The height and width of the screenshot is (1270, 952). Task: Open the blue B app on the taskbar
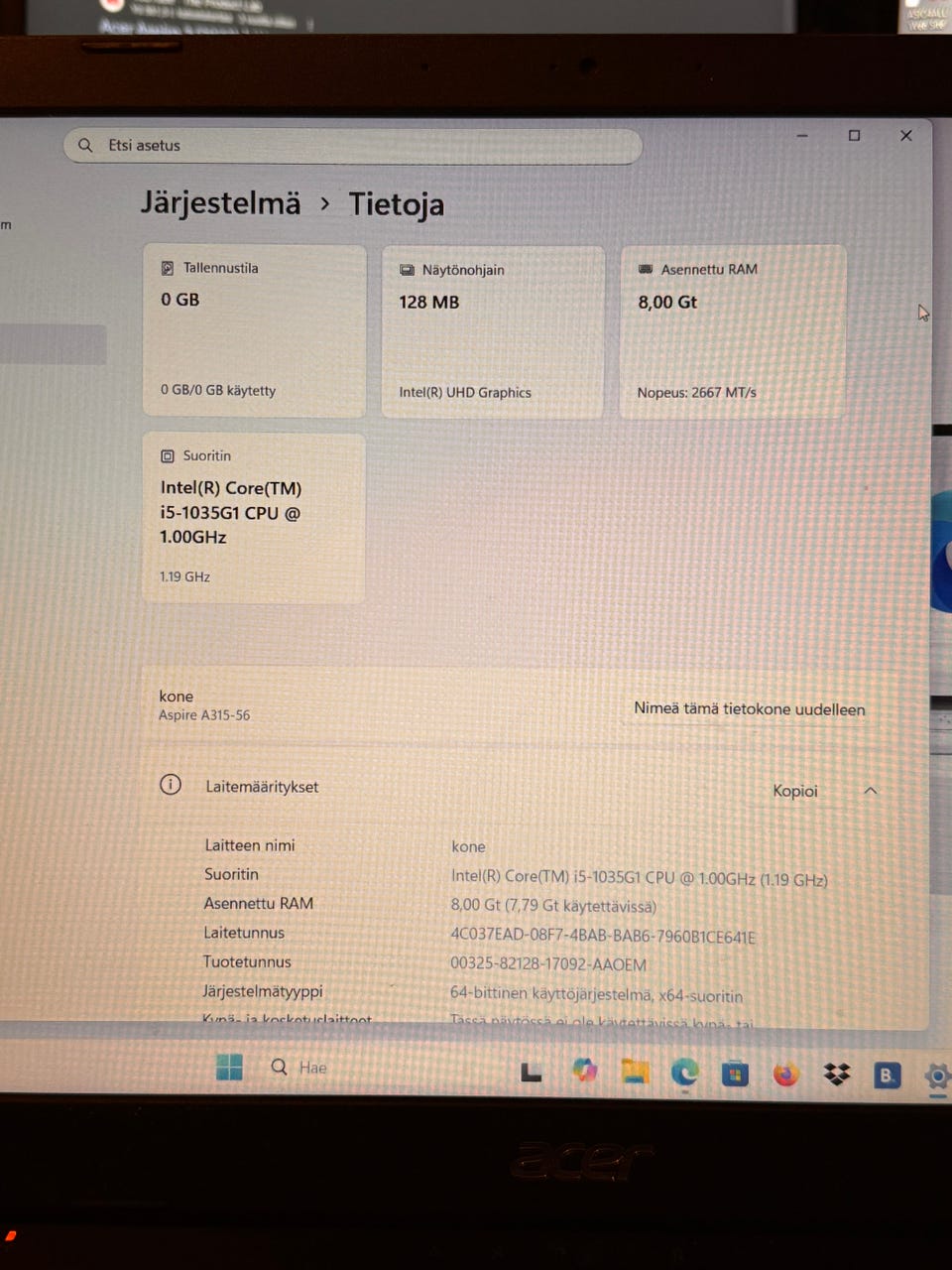tap(887, 1075)
